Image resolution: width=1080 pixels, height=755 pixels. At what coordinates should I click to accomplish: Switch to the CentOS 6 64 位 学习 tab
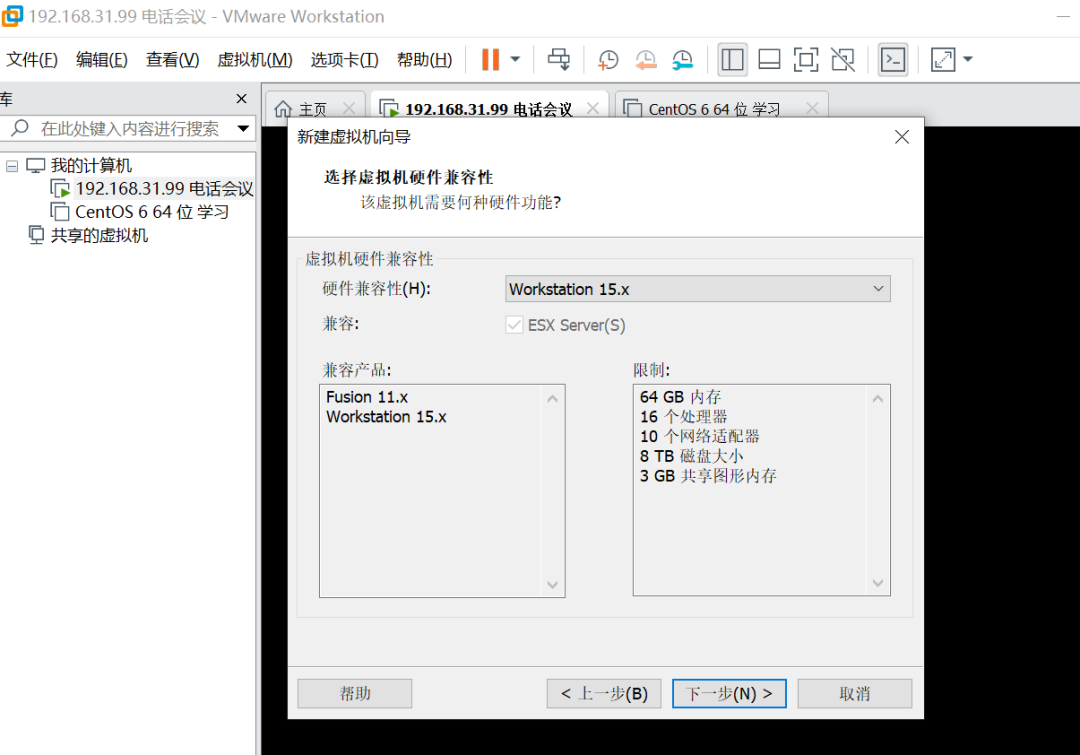pos(714,110)
